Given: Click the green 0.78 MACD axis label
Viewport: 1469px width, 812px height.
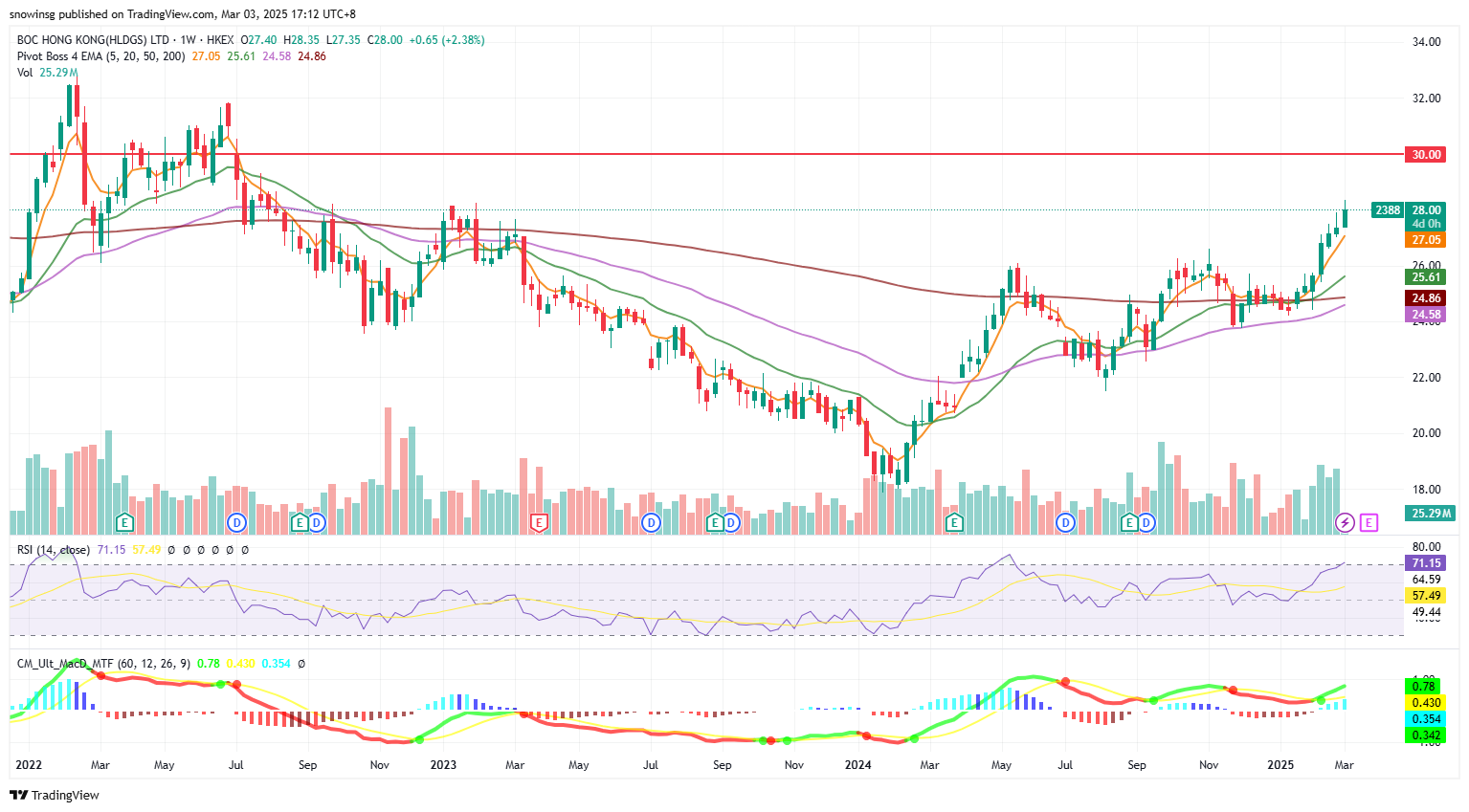Looking at the screenshot, I should pos(1424,686).
